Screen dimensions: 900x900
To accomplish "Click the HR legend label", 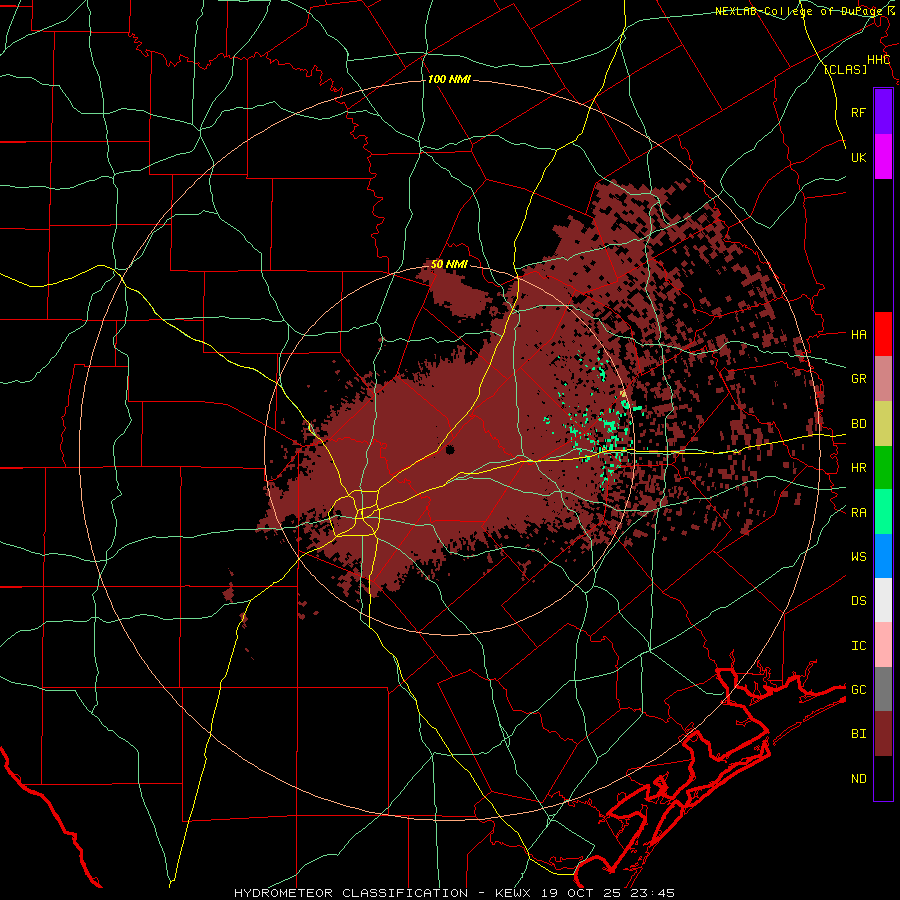I will coord(859,468).
